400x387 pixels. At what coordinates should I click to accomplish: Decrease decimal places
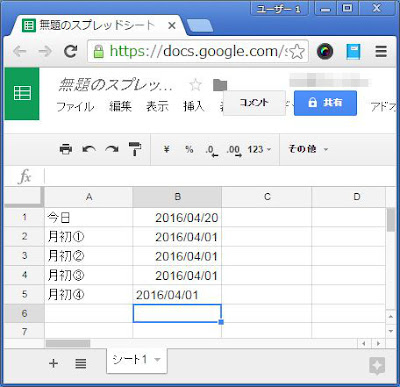[212, 150]
